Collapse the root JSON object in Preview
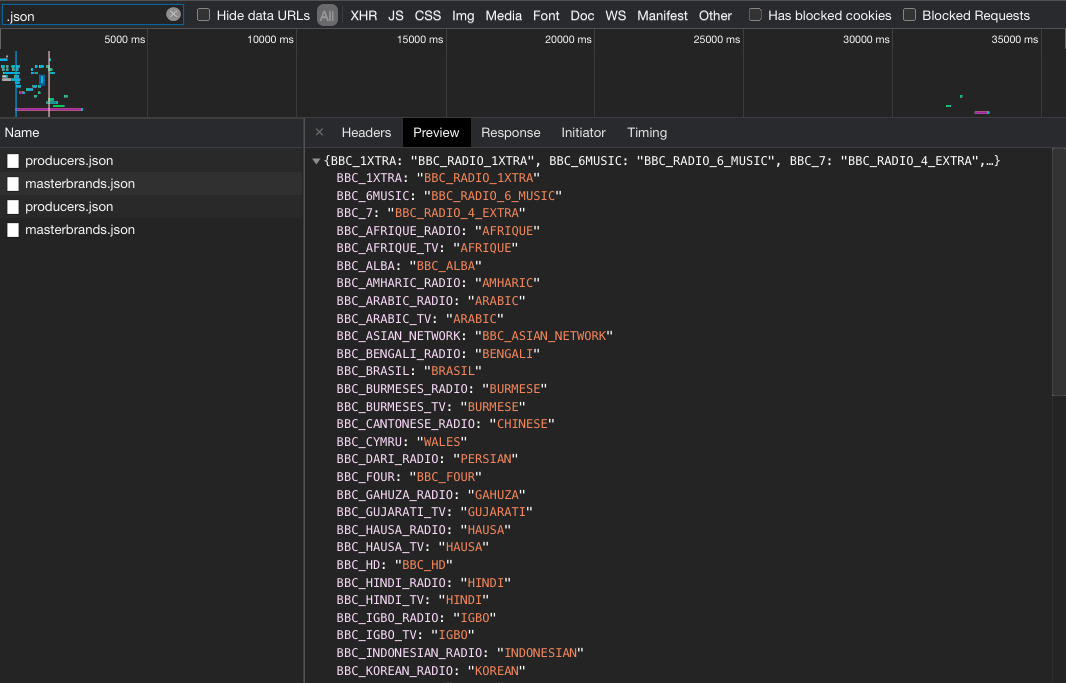The width and height of the screenshot is (1066, 683). pyautogui.click(x=316, y=161)
